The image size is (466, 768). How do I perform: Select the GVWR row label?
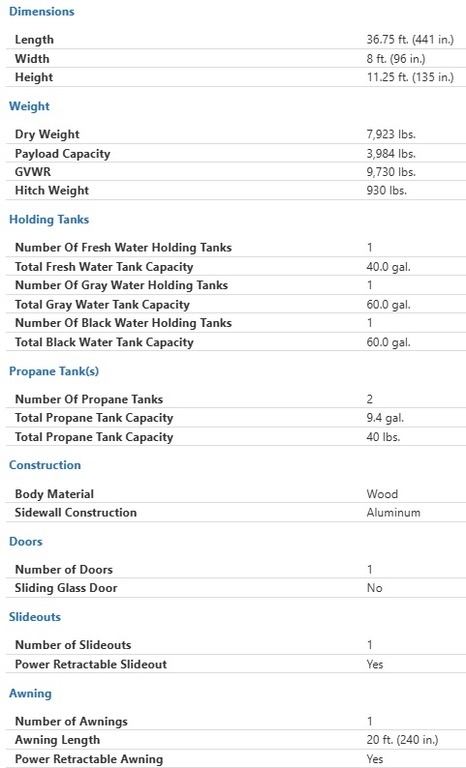33,172
